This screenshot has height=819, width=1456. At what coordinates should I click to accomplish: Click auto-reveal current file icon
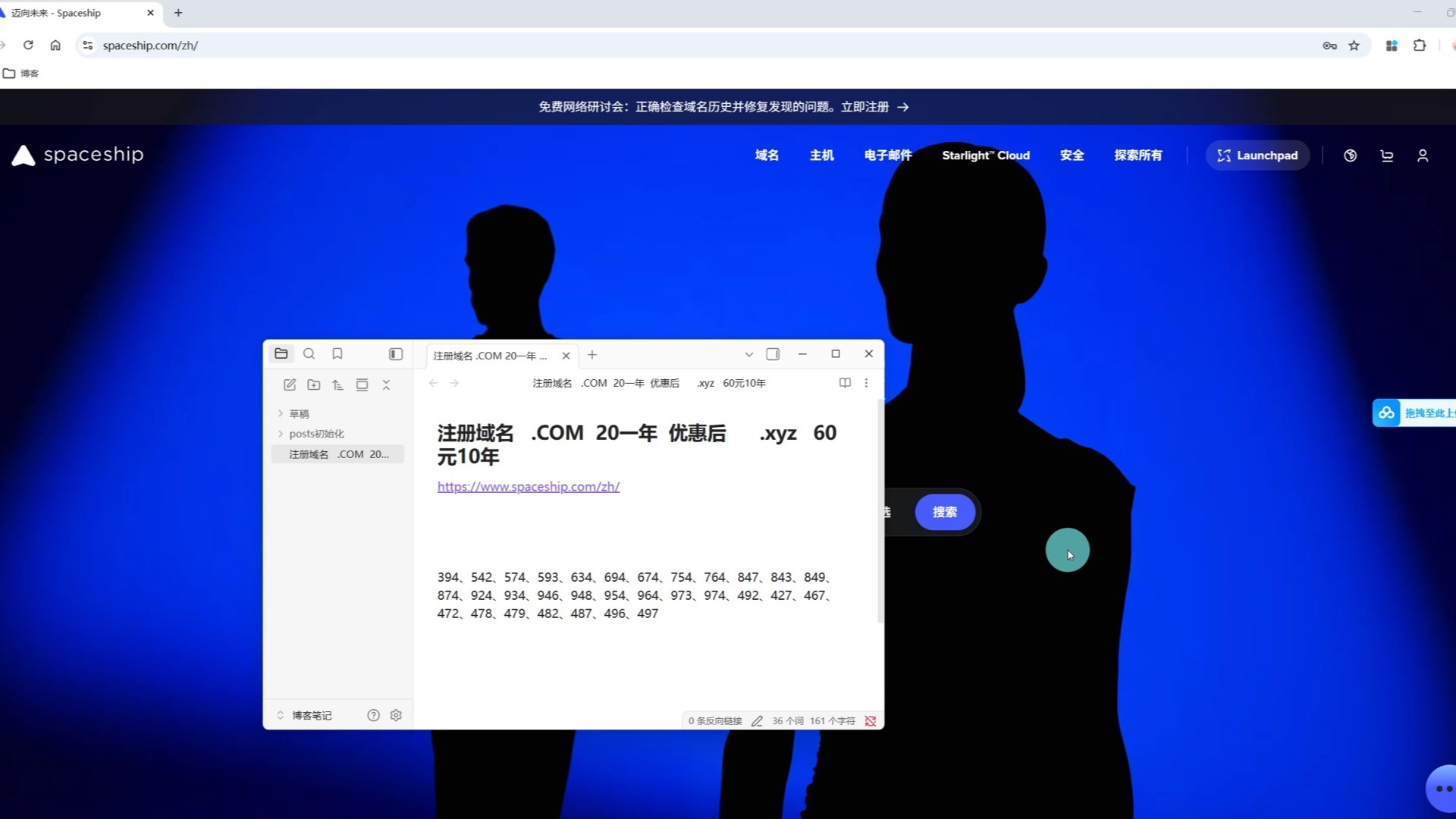(x=362, y=384)
